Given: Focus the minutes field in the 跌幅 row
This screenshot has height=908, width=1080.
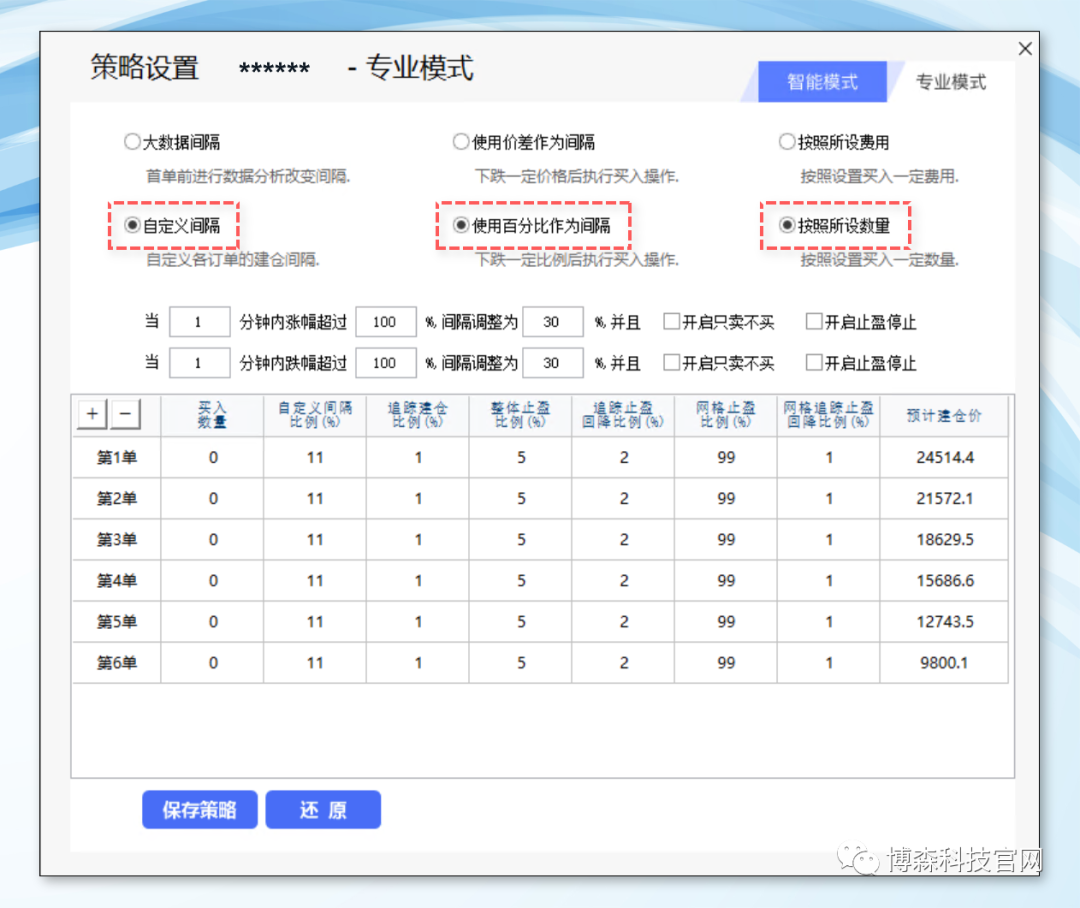Looking at the screenshot, I should (200, 363).
